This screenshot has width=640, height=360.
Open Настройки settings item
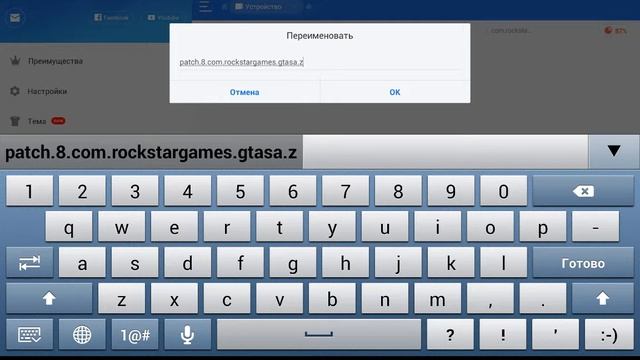[x=38, y=91]
